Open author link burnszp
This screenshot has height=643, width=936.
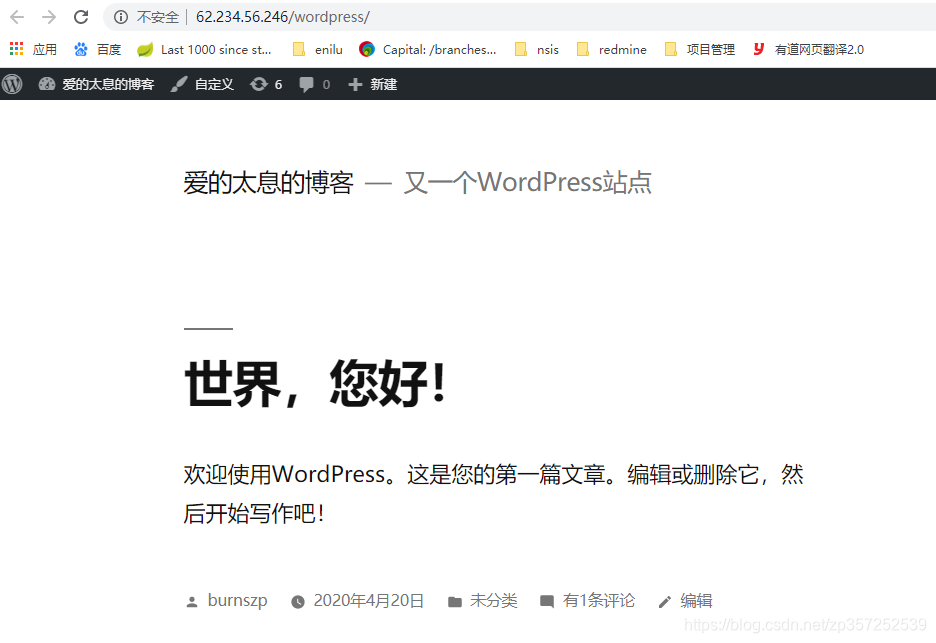(238, 600)
